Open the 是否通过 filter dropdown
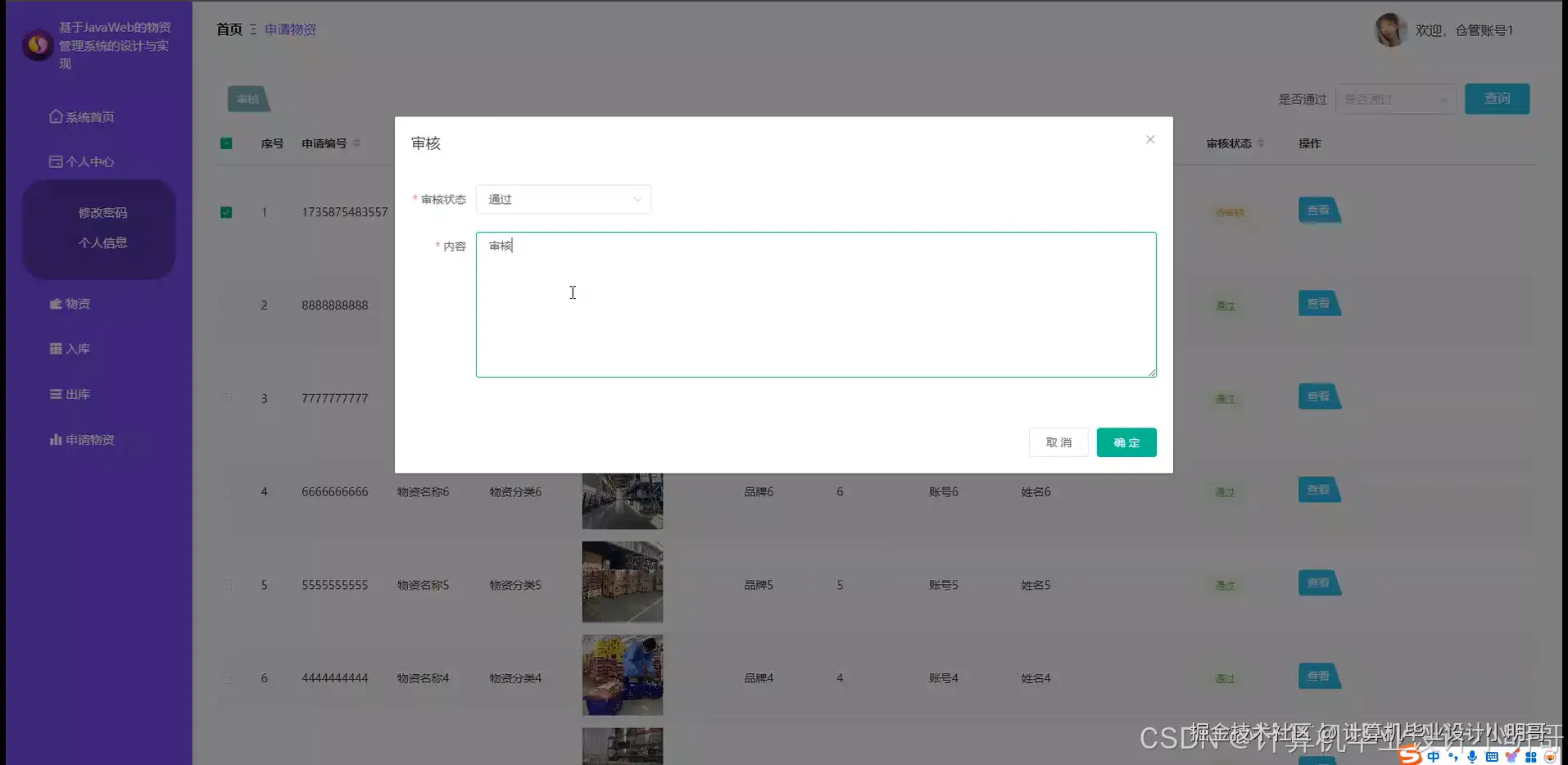The width and height of the screenshot is (1568, 765). point(1396,99)
